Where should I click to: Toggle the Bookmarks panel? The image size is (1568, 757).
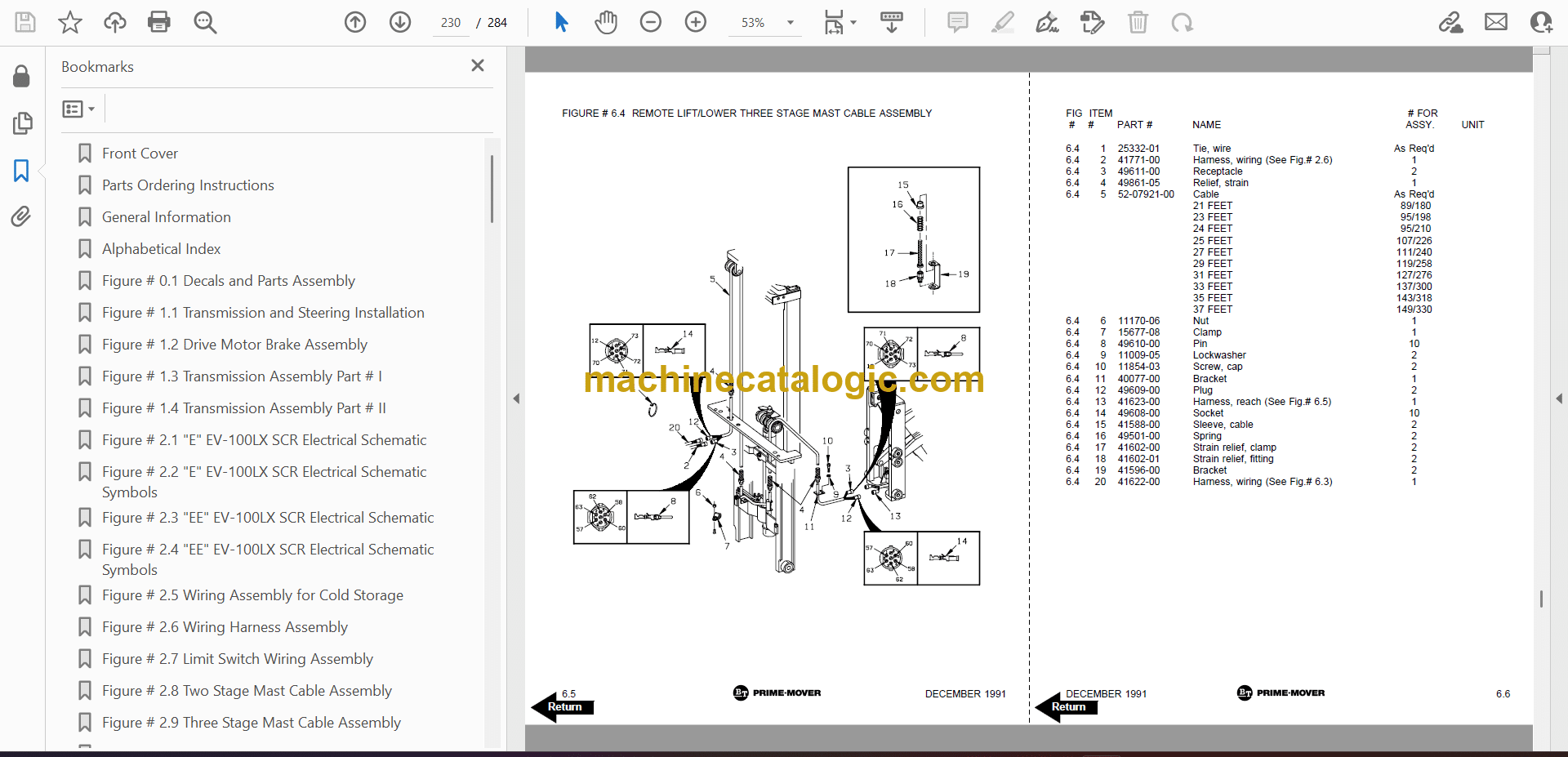tap(21, 171)
